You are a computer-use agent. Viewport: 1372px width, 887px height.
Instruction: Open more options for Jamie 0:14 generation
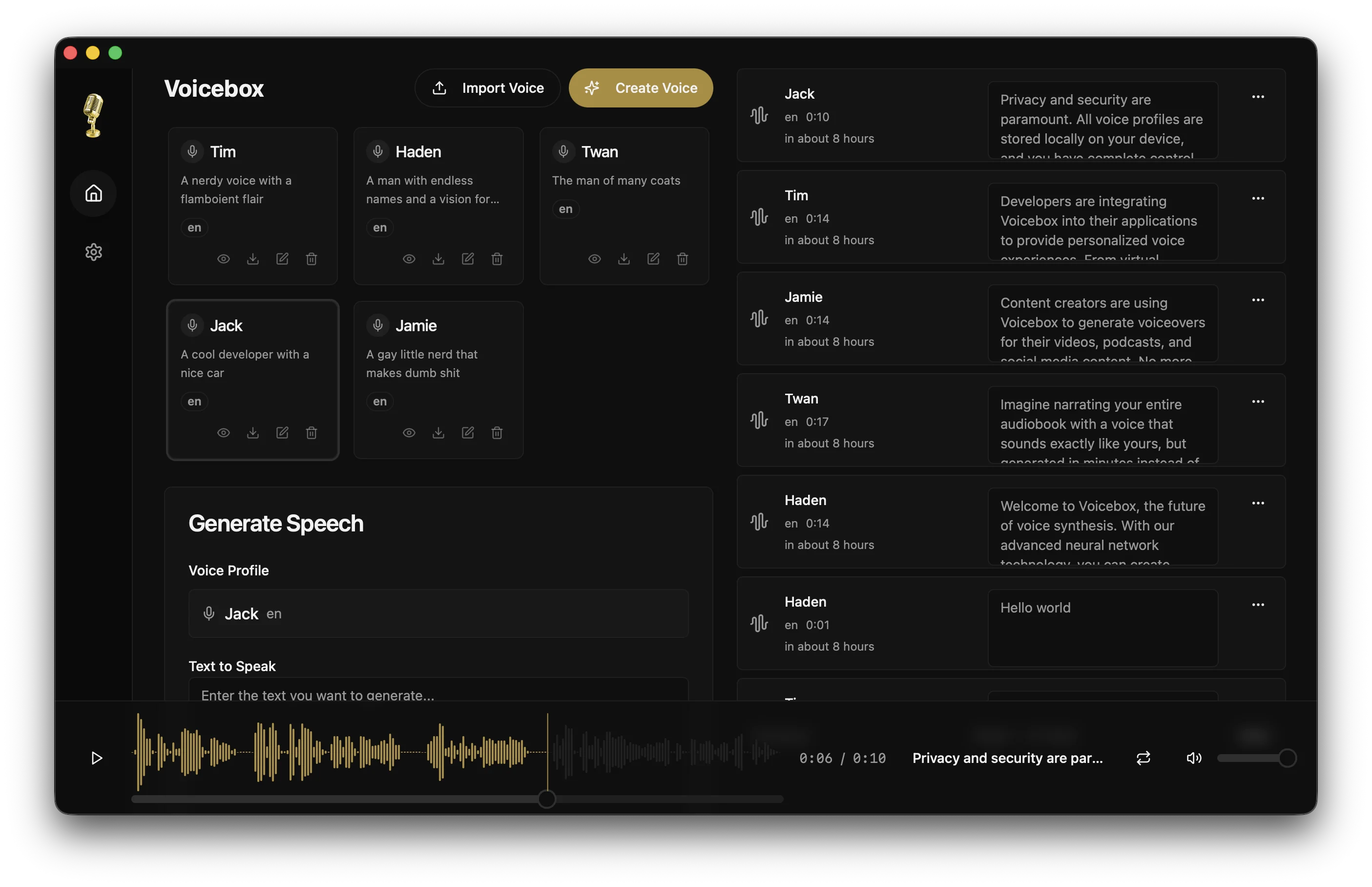[1257, 300]
